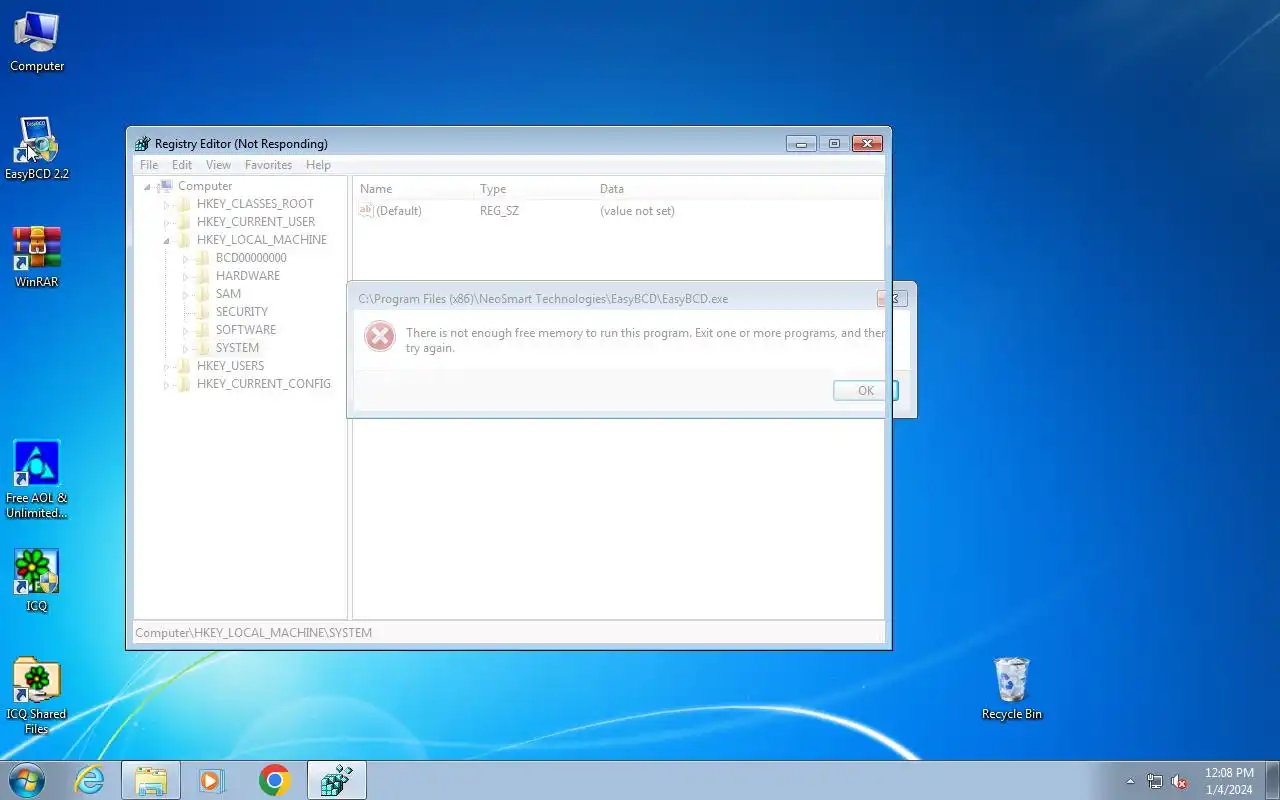Select the HKEY_CLASSES_ROOT folder icon
The image size is (1280, 800).
click(x=183, y=204)
